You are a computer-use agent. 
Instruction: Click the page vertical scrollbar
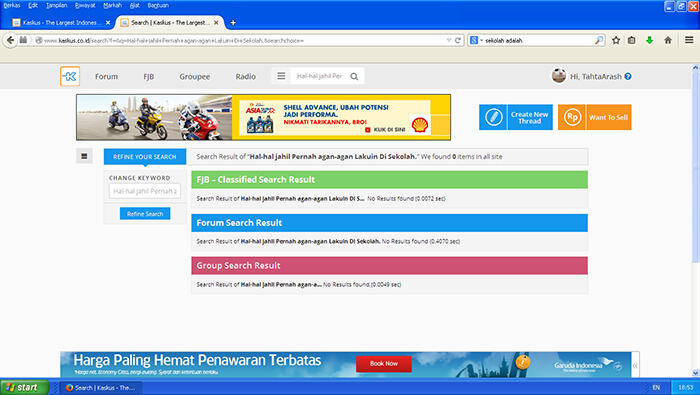695,167
